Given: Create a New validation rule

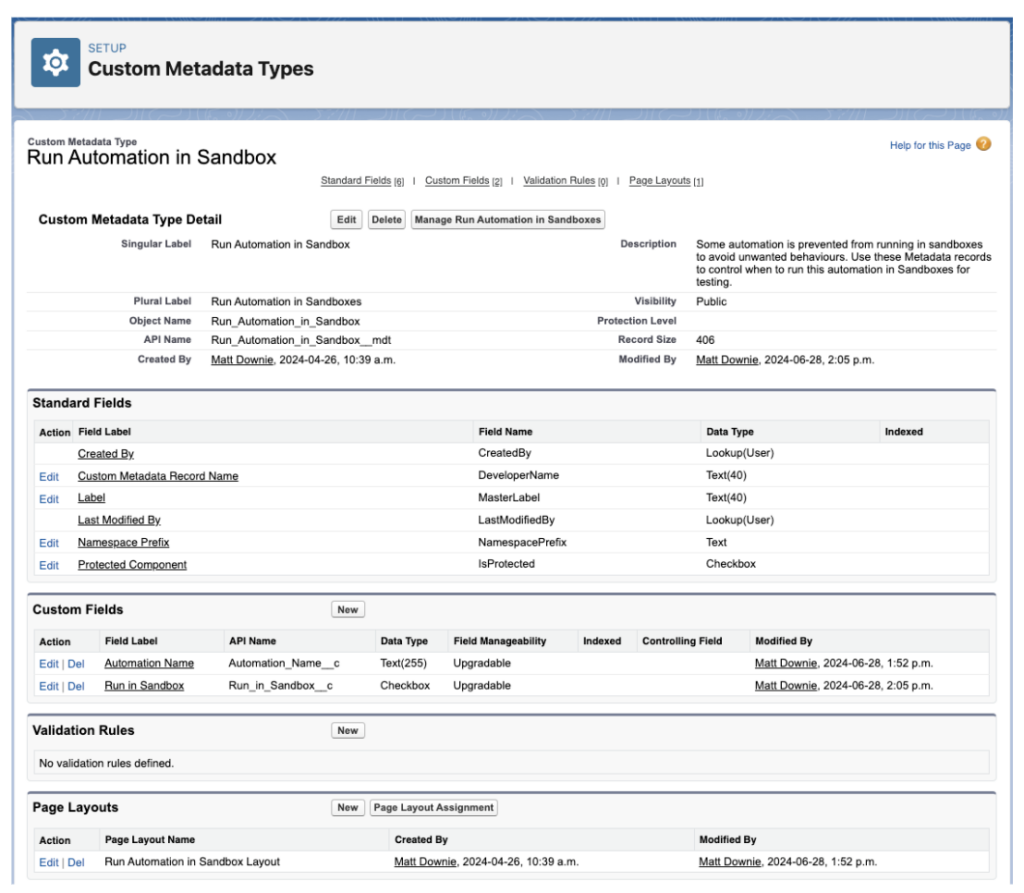Looking at the screenshot, I should click(347, 730).
